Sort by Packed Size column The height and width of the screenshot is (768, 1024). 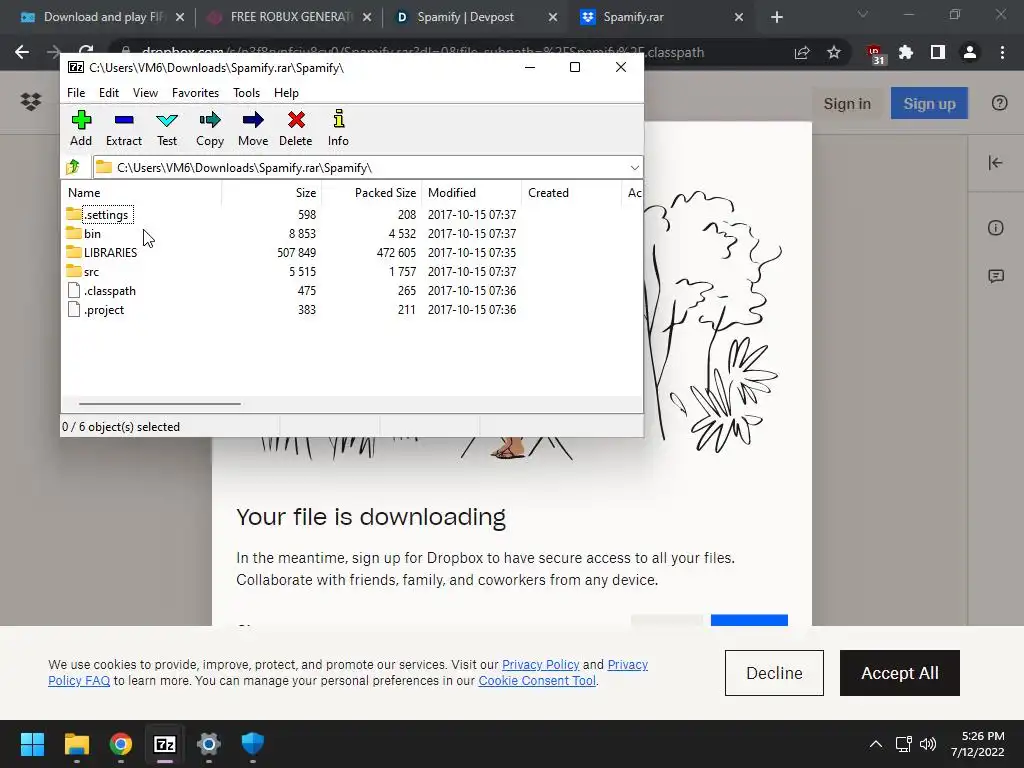[372, 193]
